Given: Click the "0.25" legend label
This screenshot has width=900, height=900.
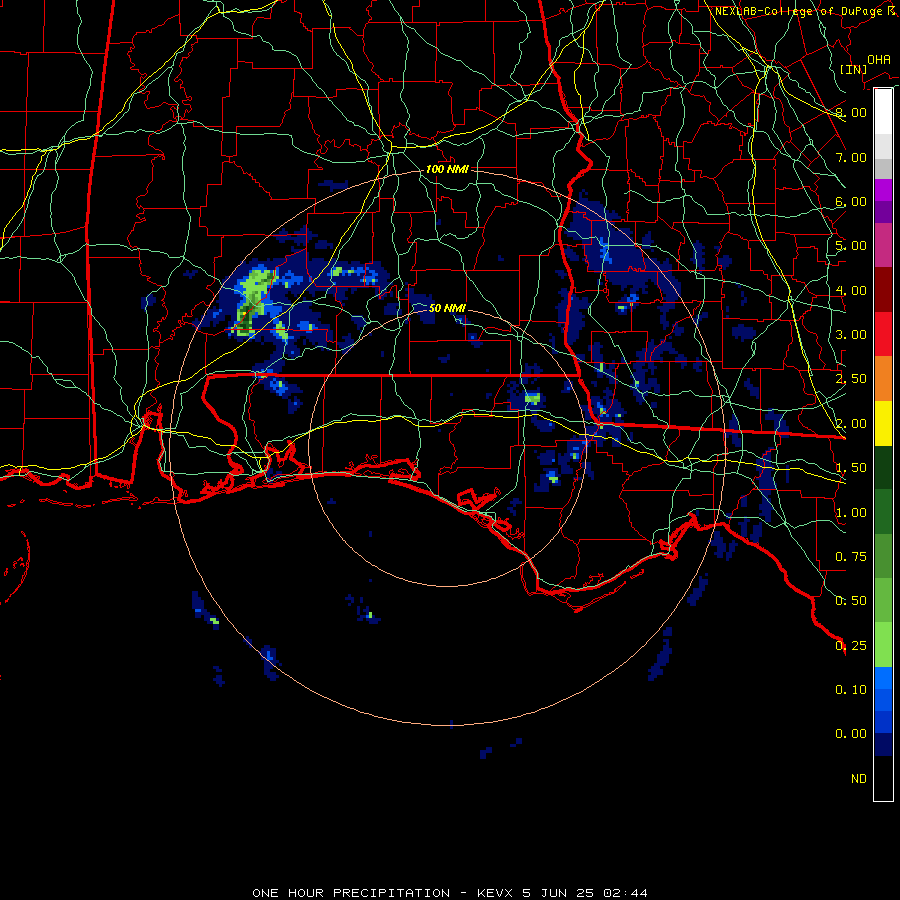Looking at the screenshot, I should (x=851, y=646).
